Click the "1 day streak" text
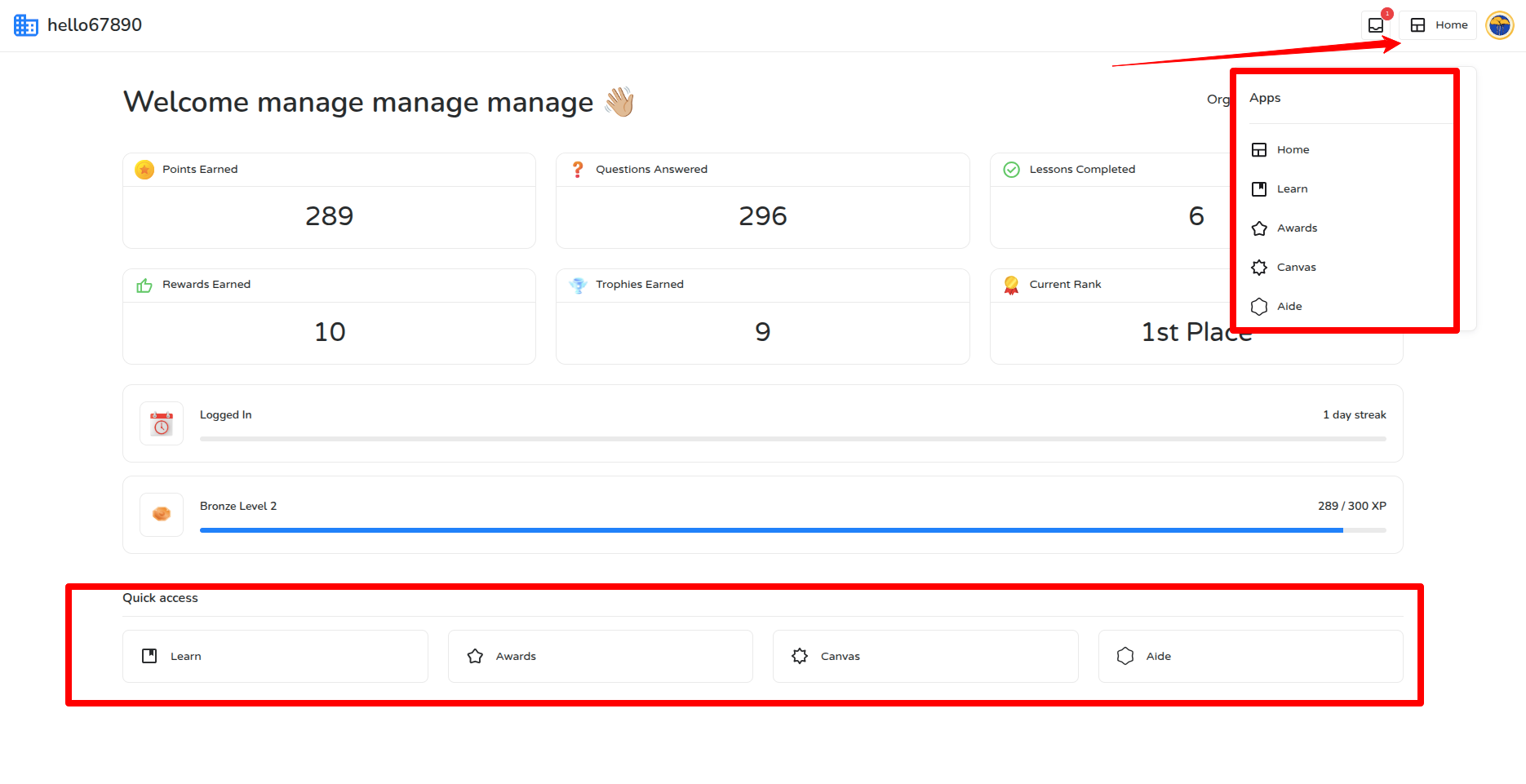This screenshot has height=784, width=1526. tap(1355, 414)
